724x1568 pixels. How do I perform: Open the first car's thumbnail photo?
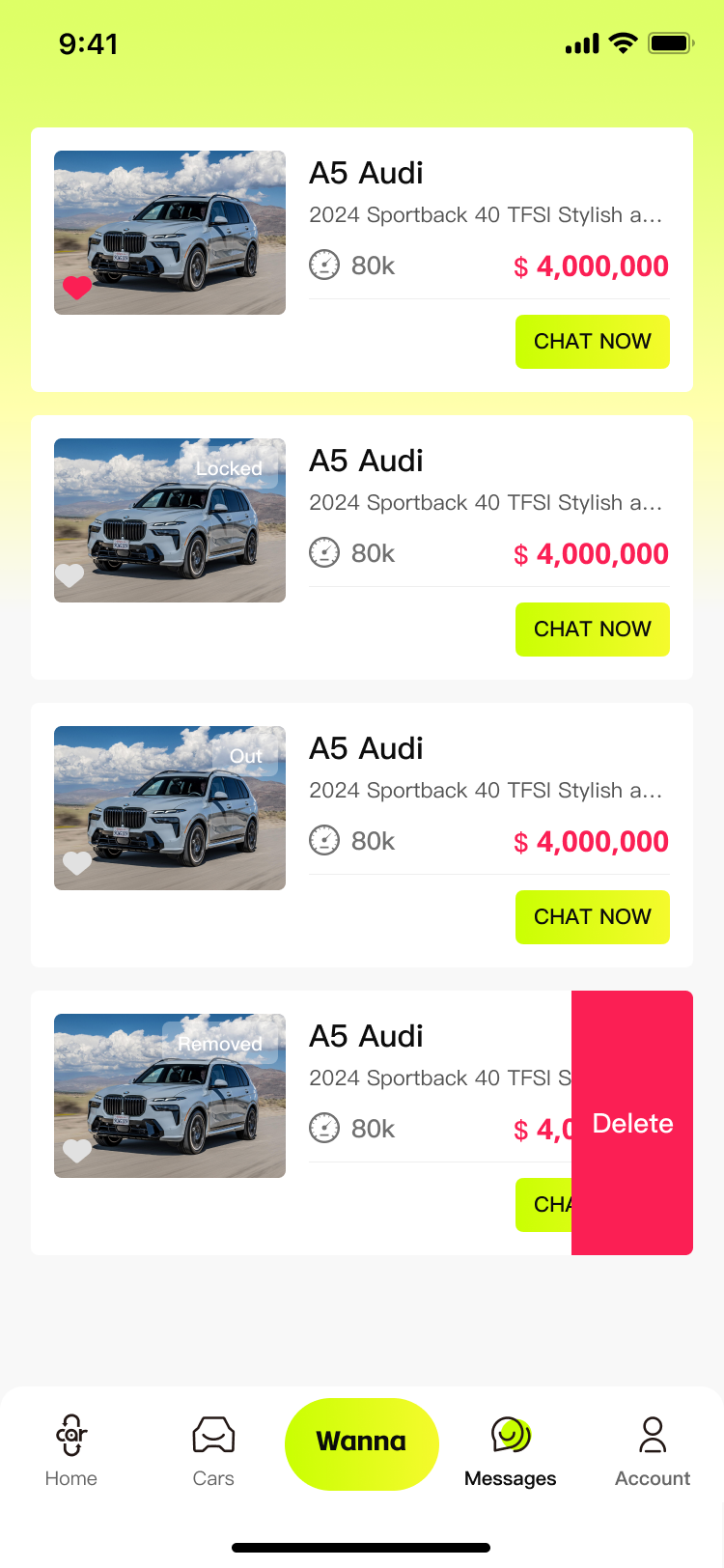[x=170, y=233]
